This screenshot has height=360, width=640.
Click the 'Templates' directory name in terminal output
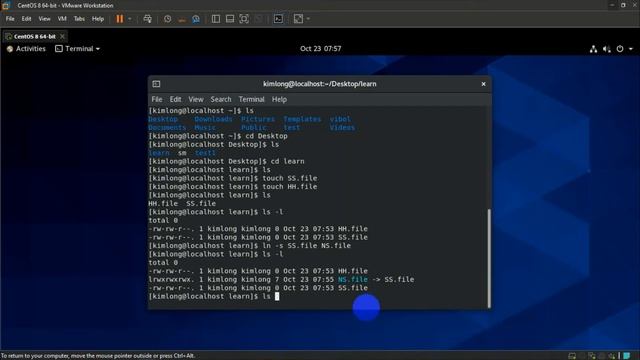[302, 119]
